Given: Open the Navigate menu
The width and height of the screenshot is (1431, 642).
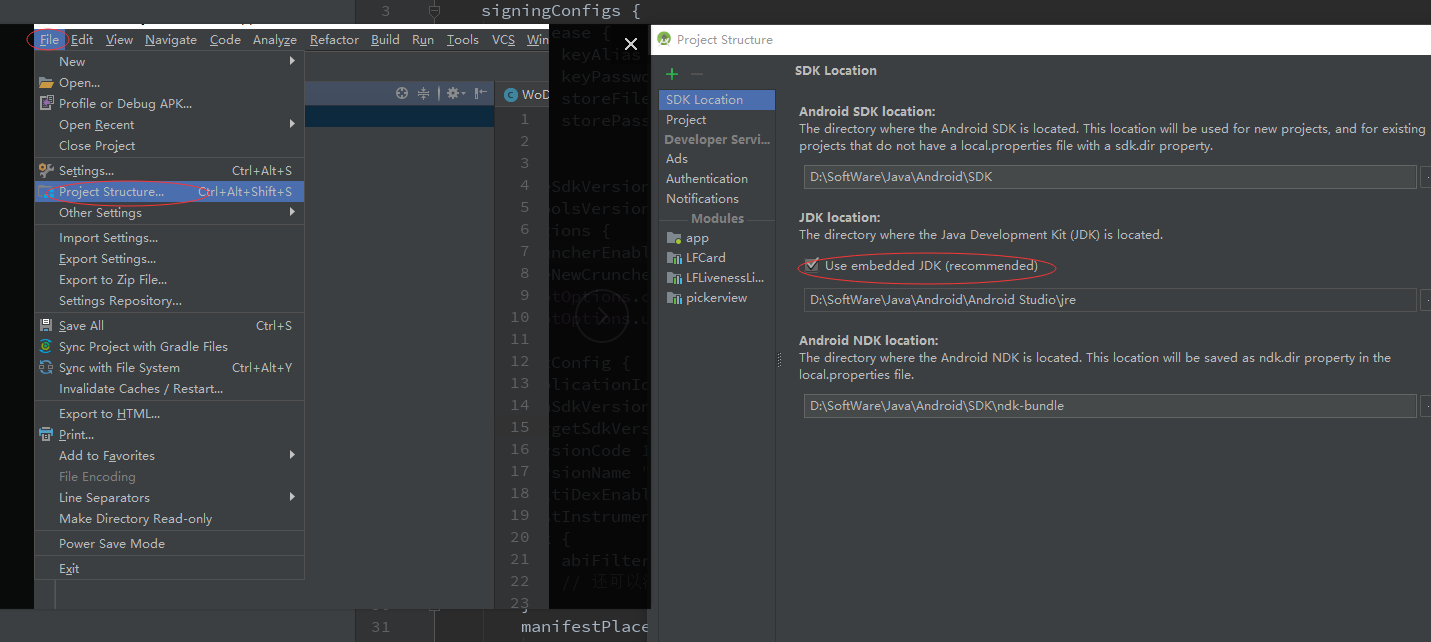Looking at the screenshot, I should [171, 40].
